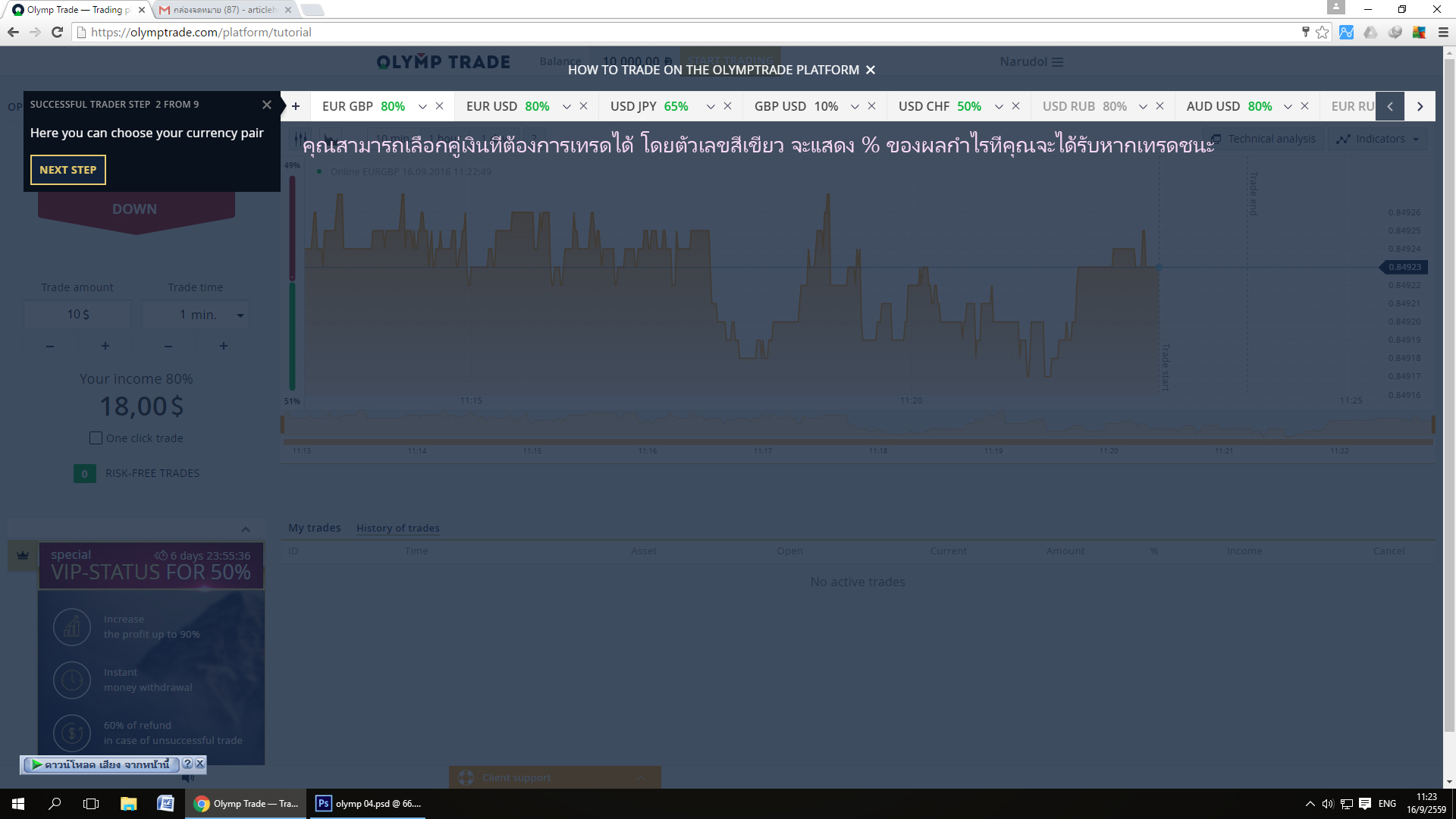Add a new currency pair tab
The width and height of the screenshot is (1456, 819).
pyautogui.click(x=296, y=106)
